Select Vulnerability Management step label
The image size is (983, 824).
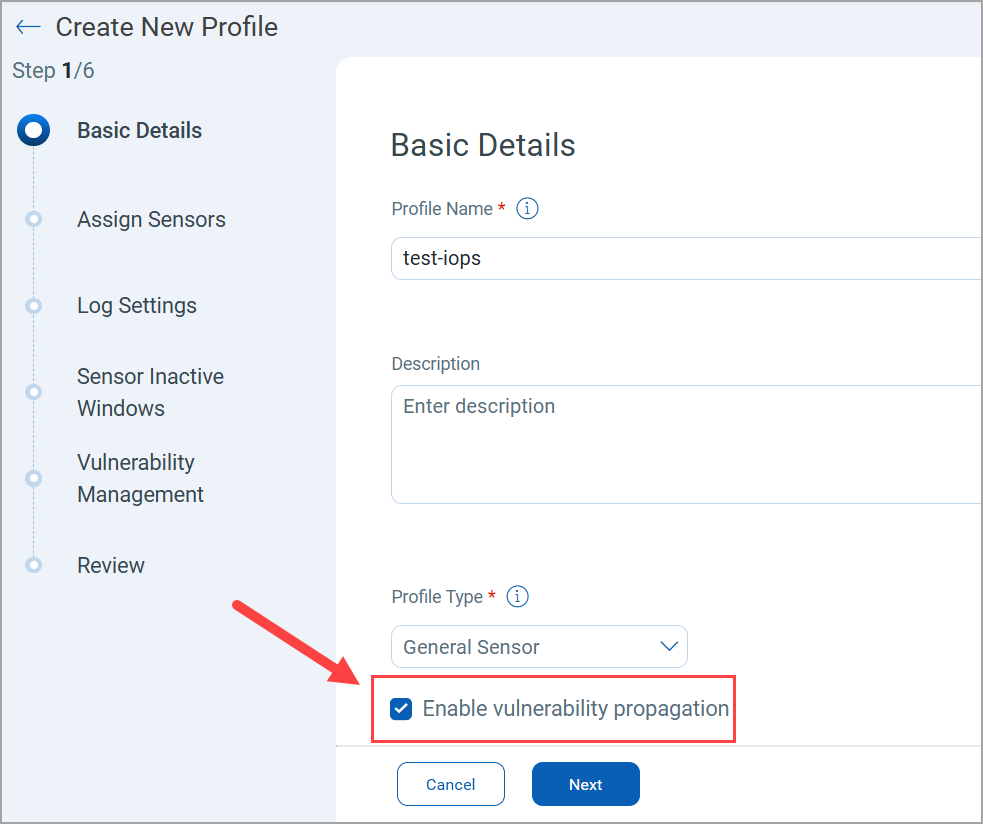[140, 478]
